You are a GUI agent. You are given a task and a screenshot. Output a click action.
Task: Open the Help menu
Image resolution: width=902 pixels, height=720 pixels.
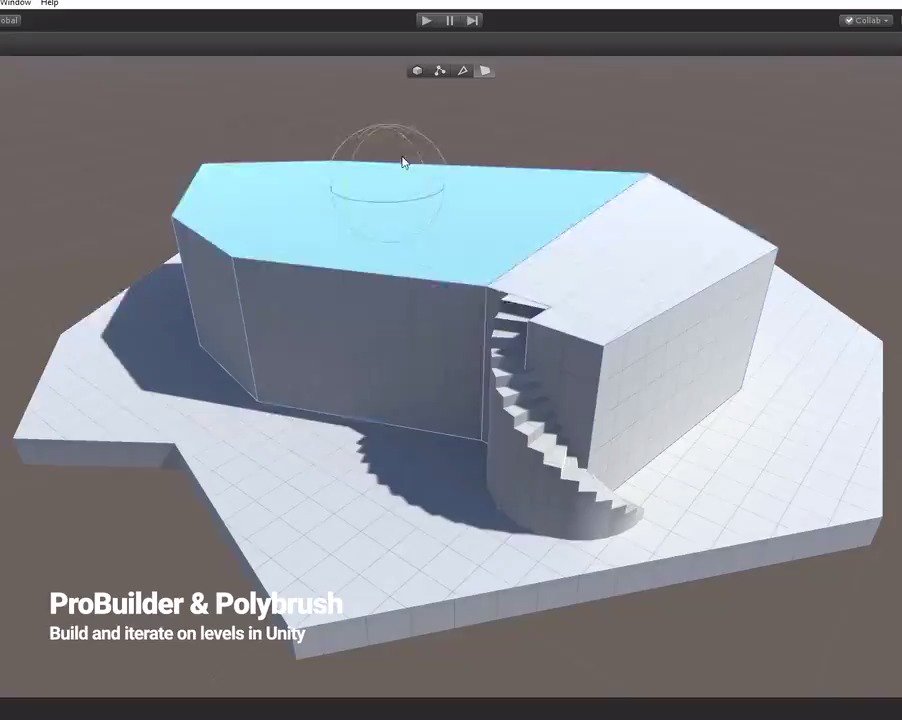49,3
